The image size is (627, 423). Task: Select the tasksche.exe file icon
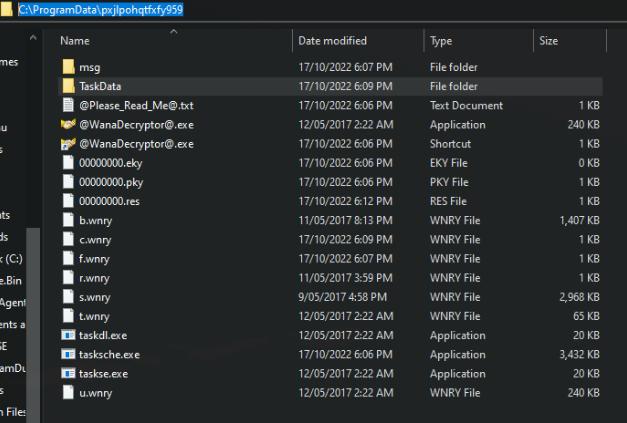[68, 354]
